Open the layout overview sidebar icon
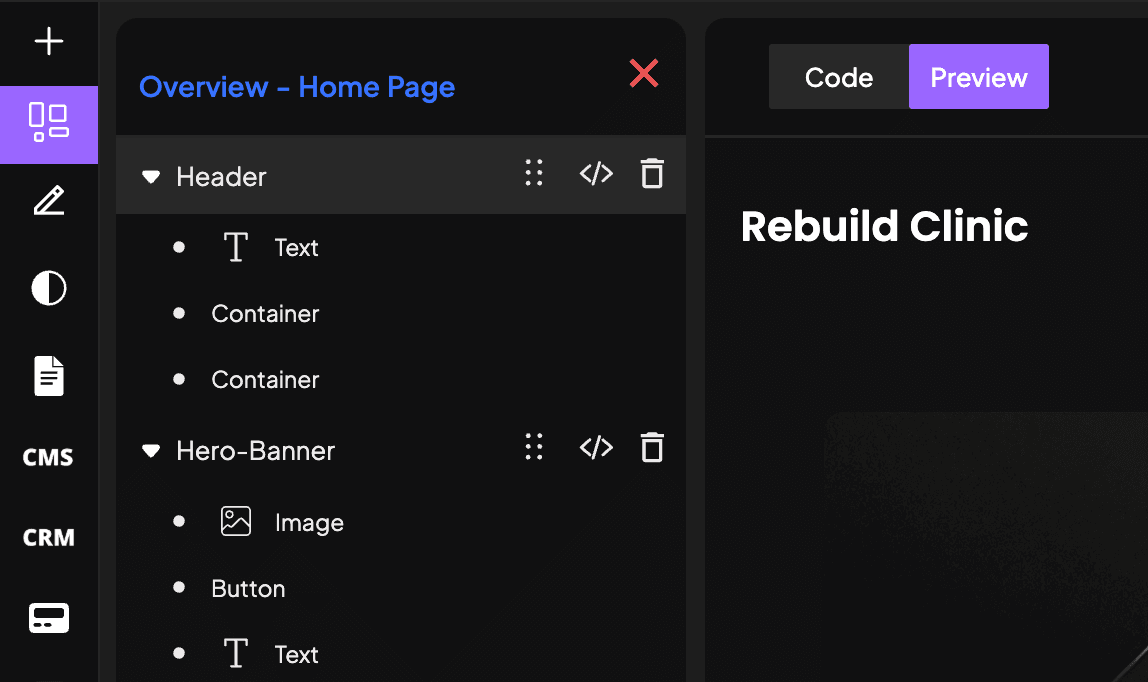 pos(48,124)
